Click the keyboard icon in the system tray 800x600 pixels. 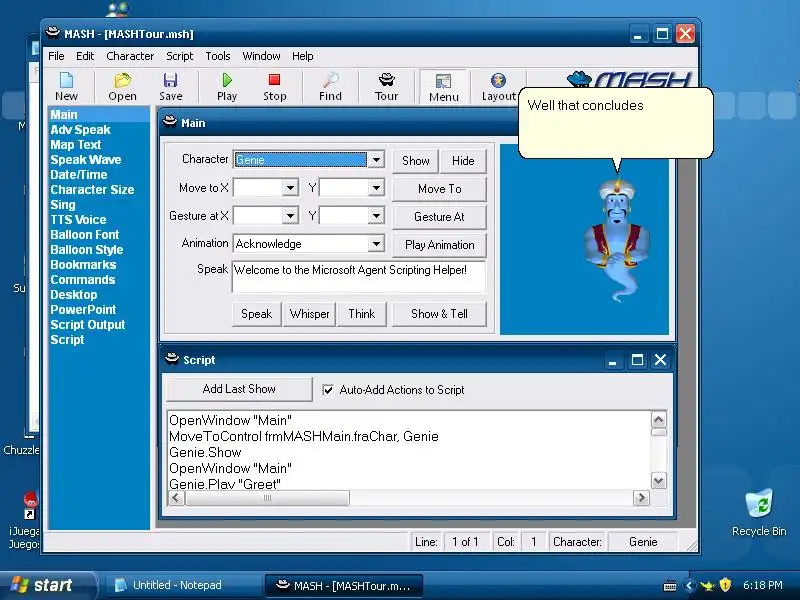pos(670,586)
